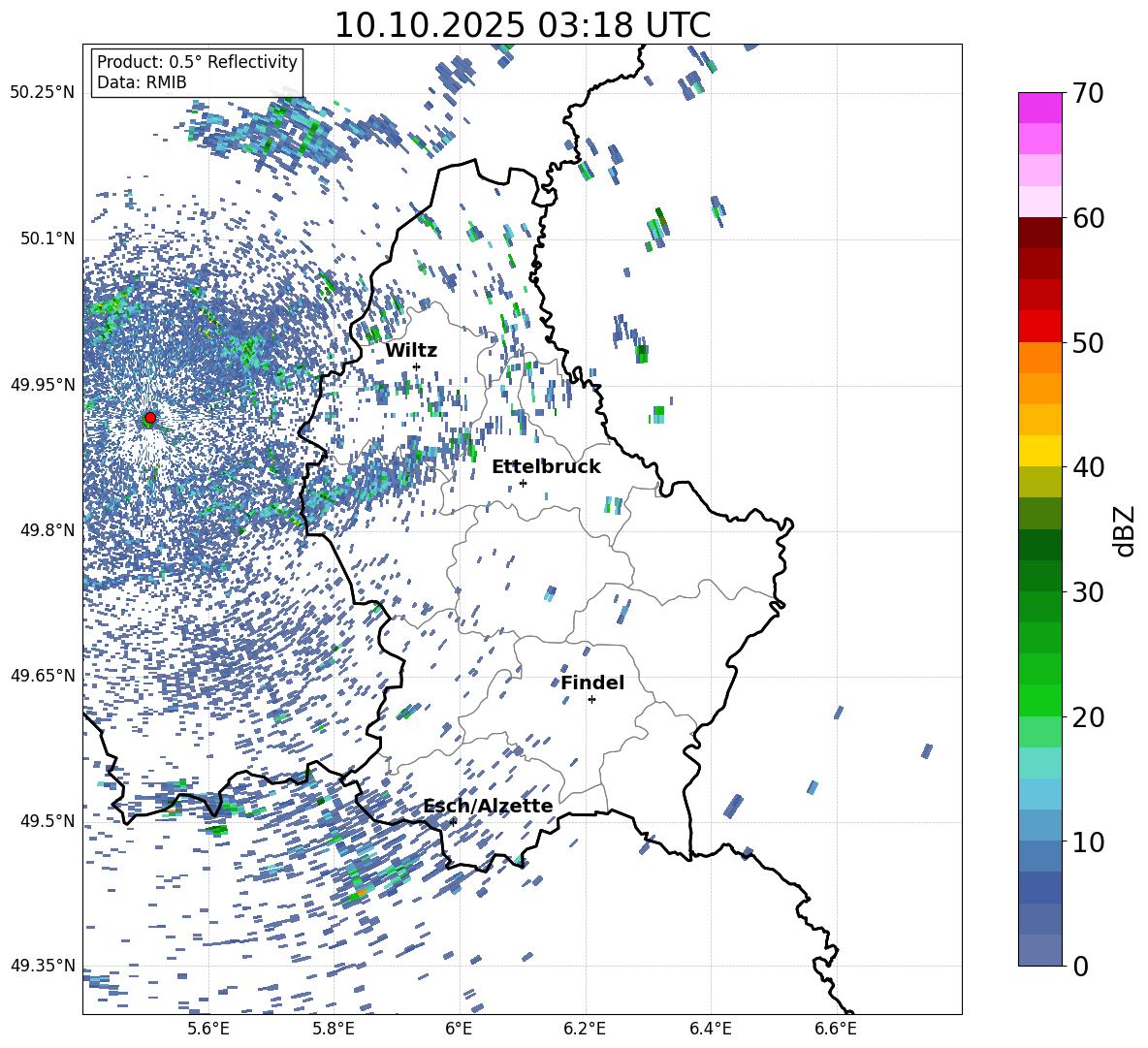1148x1048 pixels.
Task: Click the 5.6°E longitude label
Action: point(208,1029)
